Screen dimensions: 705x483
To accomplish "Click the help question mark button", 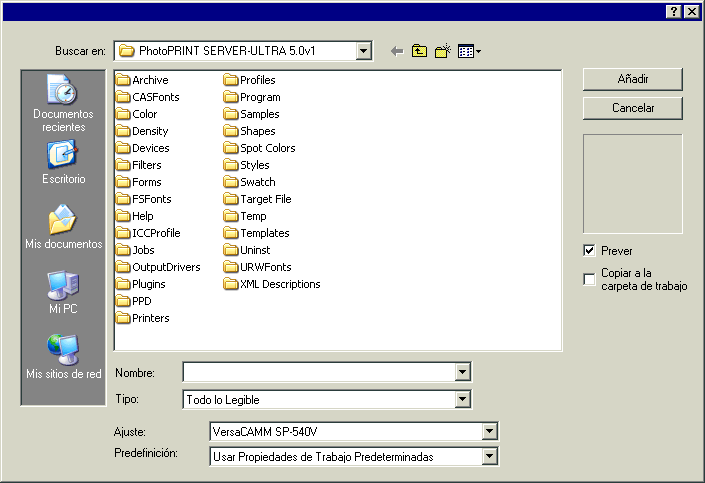I will pyautogui.click(x=673, y=11).
